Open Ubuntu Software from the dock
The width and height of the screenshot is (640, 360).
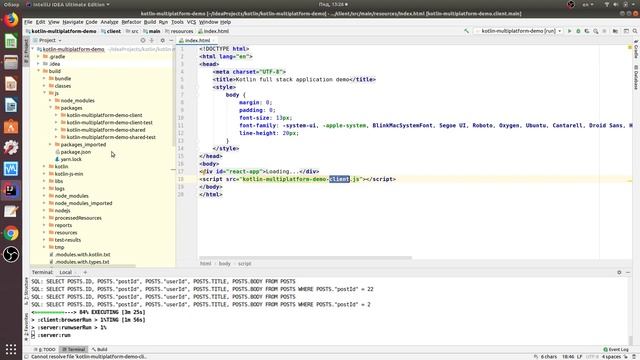pyautogui.click(x=11, y=127)
